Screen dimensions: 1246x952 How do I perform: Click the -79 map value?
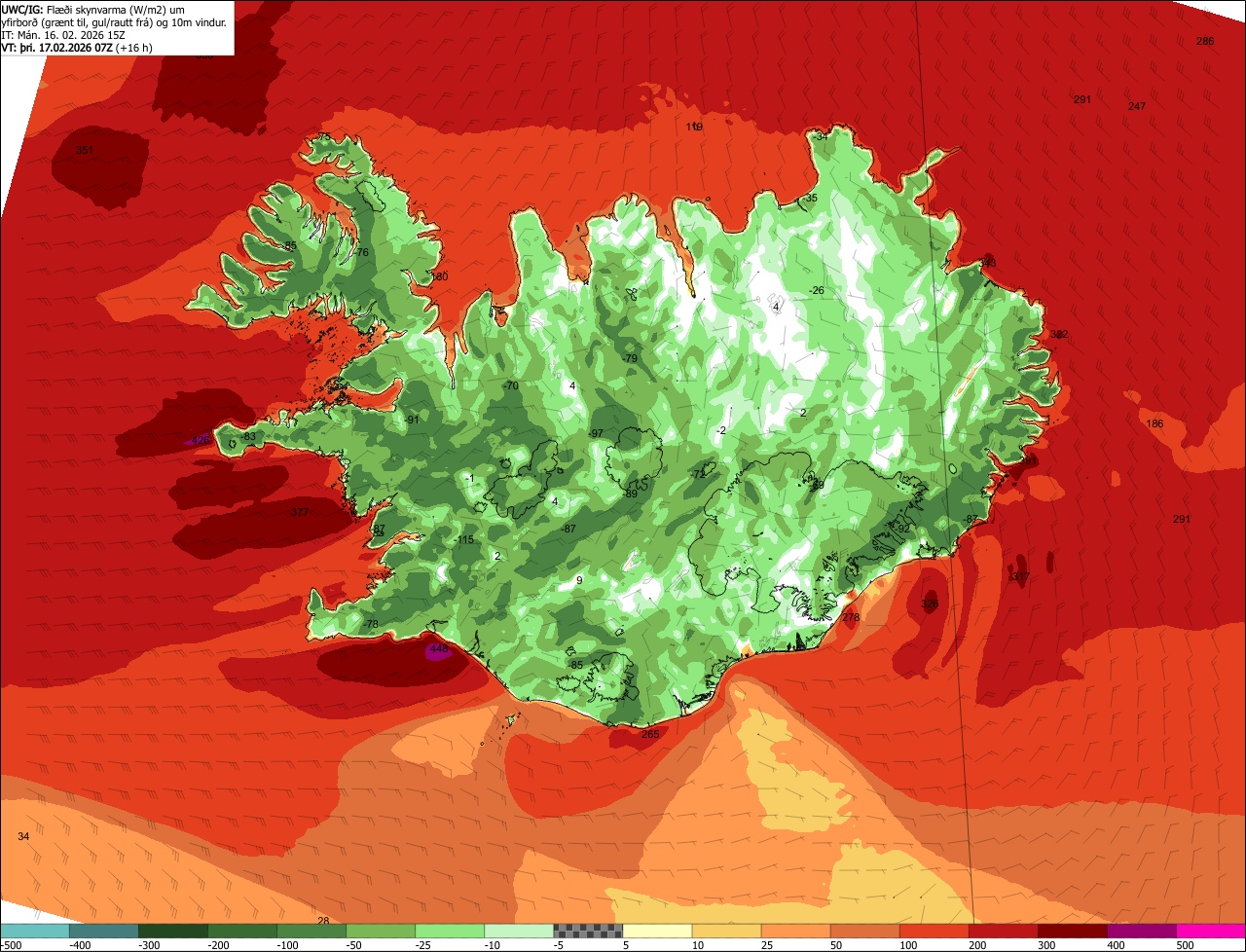tap(629, 358)
